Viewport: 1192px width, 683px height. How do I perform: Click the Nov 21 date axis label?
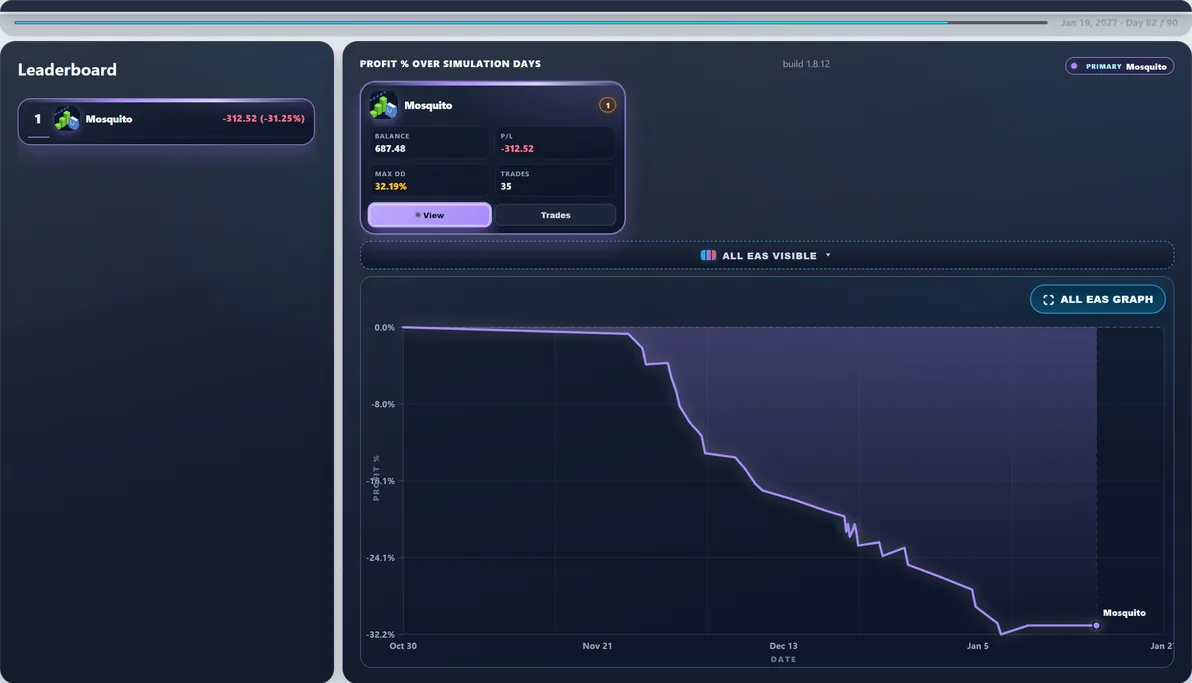pos(597,646)
